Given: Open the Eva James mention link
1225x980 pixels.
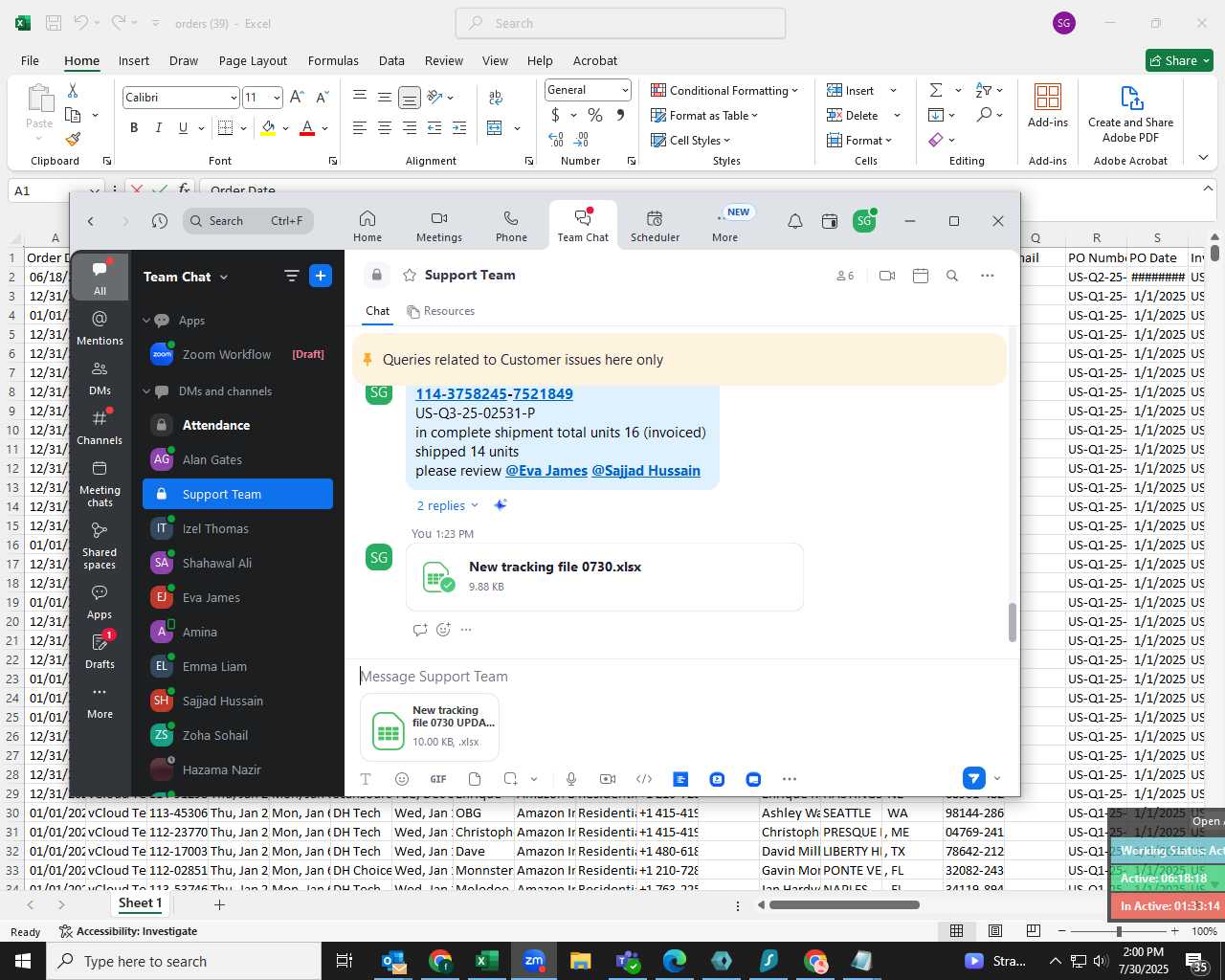Looking at the screenshot, I should pos(546,471).
